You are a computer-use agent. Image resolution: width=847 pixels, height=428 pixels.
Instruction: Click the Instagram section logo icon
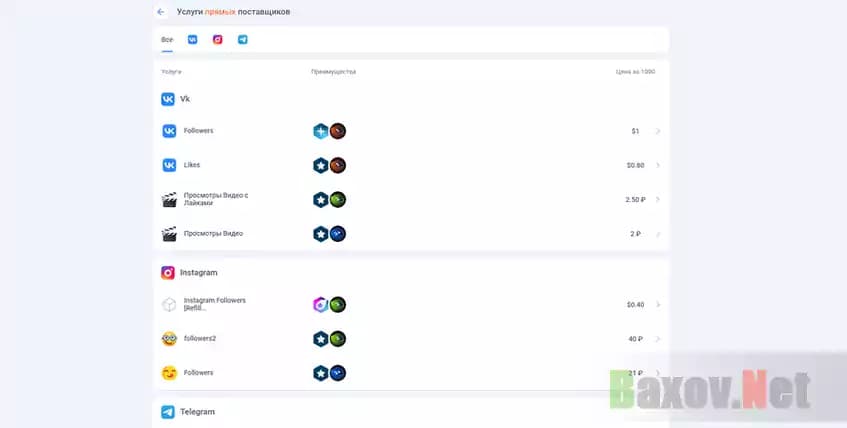pos(168,272)
